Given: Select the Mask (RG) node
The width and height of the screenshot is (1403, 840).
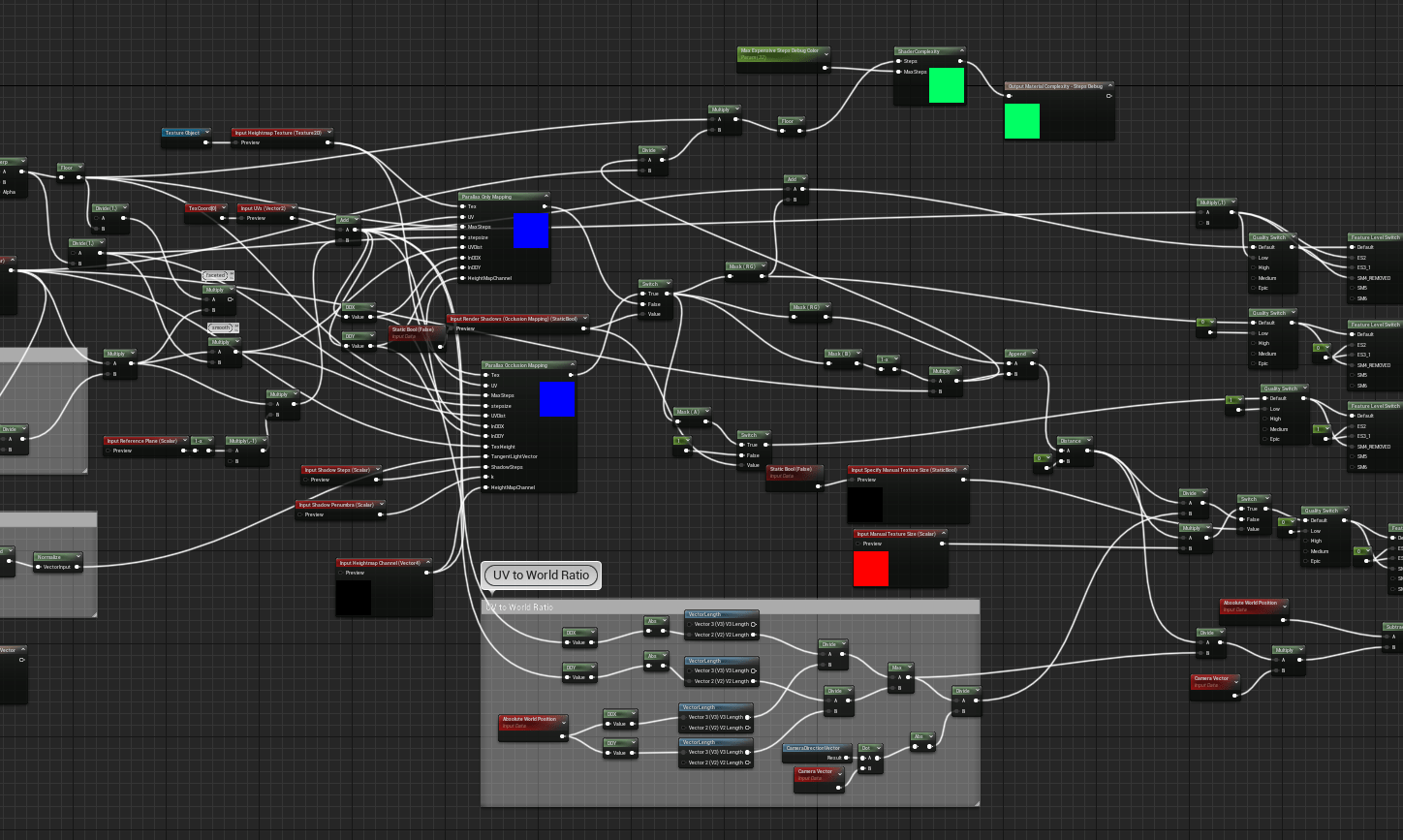Looking at the screenshot, I should [x=746, y=265].
